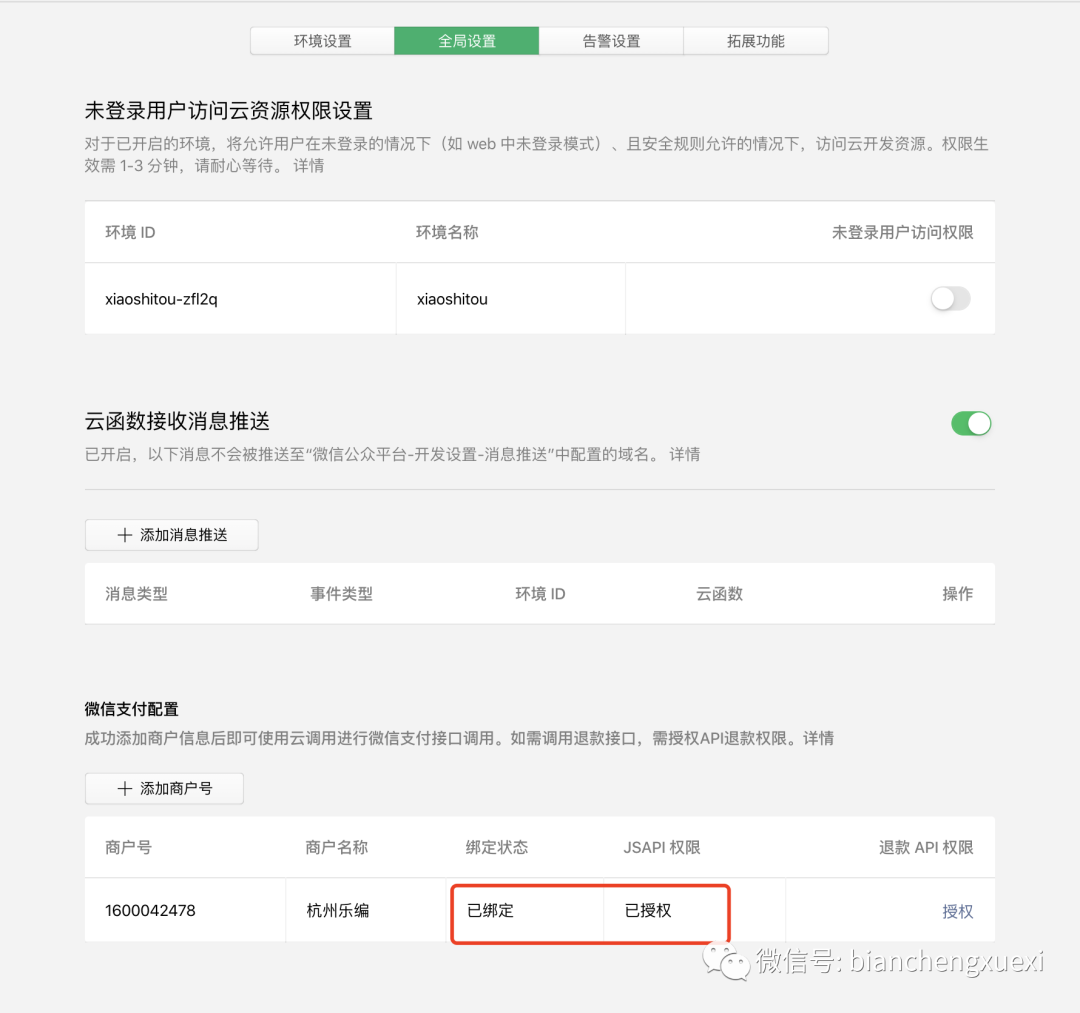Open 详情 link under 云函数接收消息推送
The height and width of the screenshot is (1013, 1080).
point(685,455)
